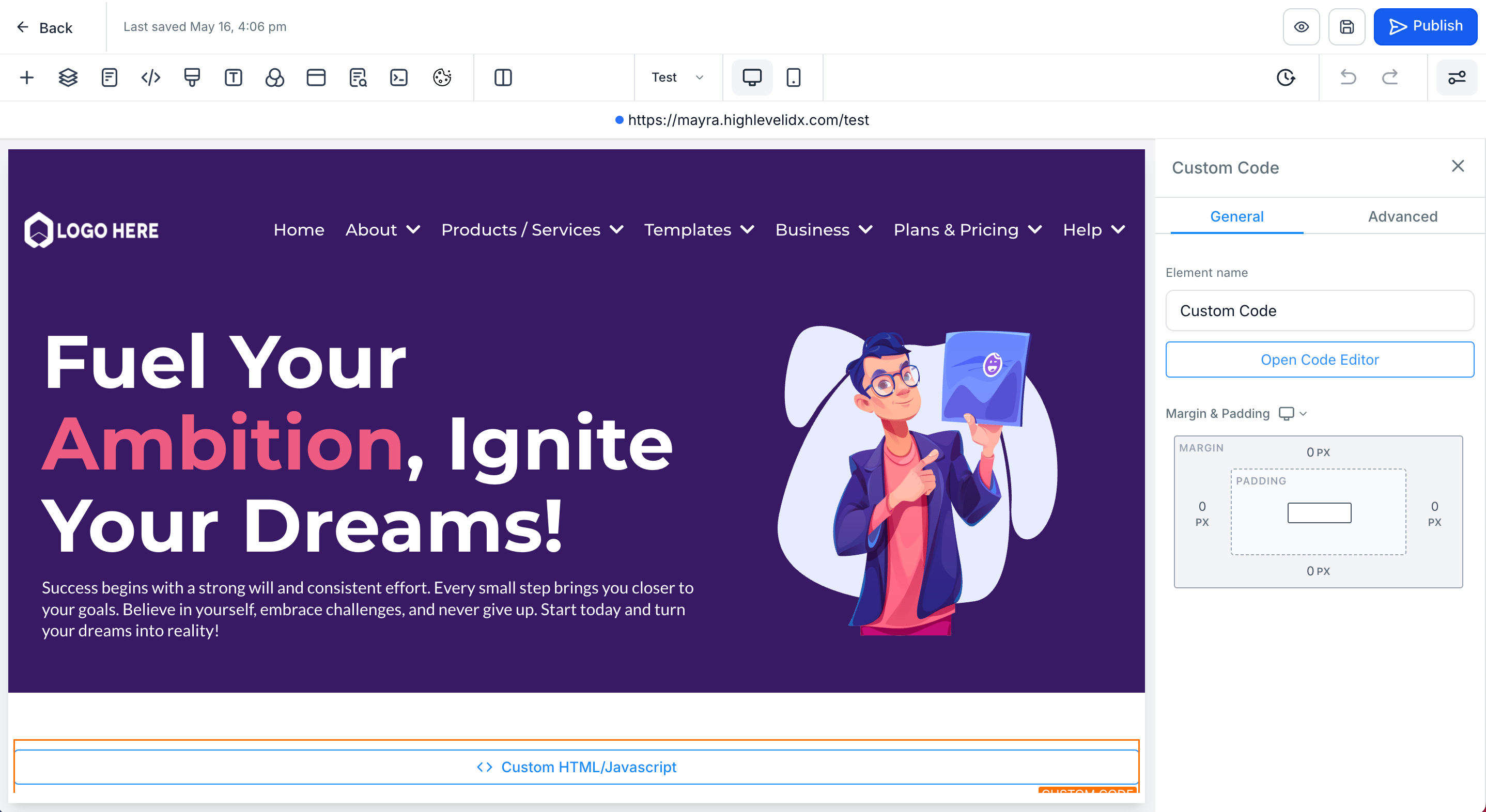The width and height of the screenshot is (1486, 812).
Task: Open version history clock icon
Action: tap(1286, 77)
